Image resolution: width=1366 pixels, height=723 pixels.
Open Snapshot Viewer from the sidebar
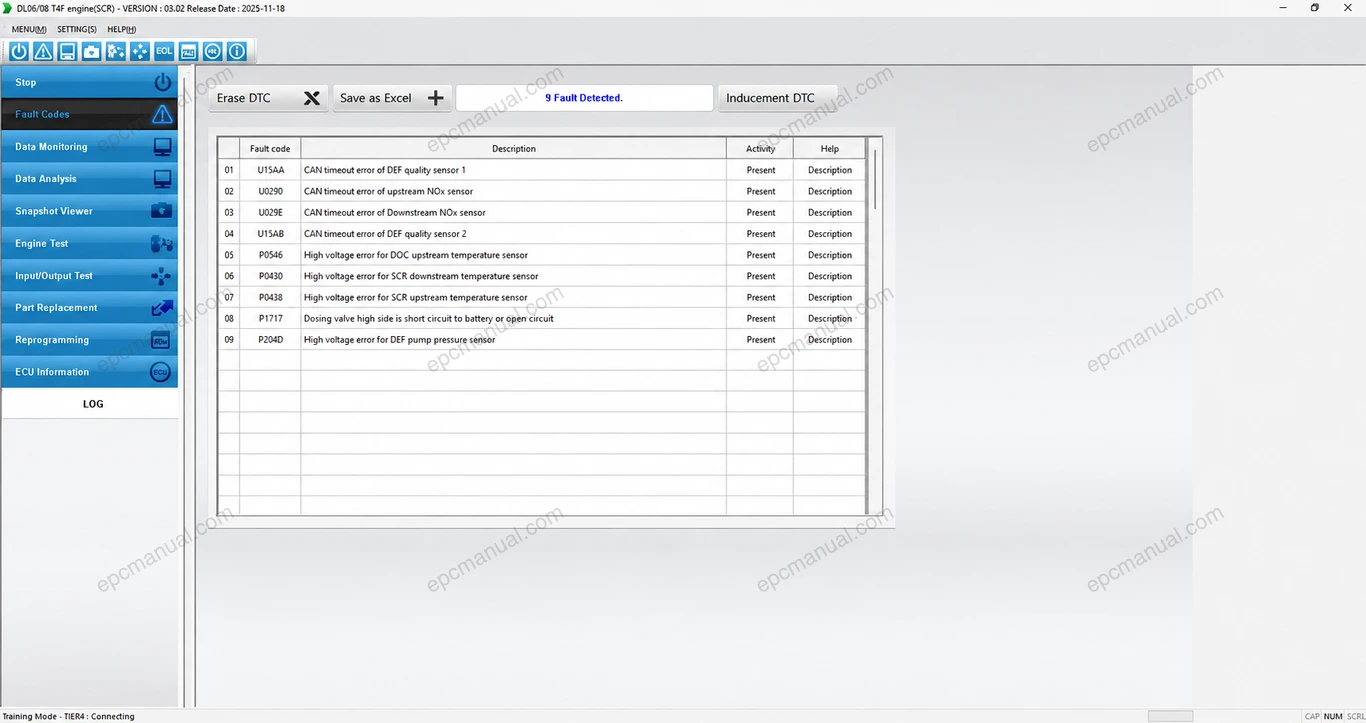pos(90,211)
